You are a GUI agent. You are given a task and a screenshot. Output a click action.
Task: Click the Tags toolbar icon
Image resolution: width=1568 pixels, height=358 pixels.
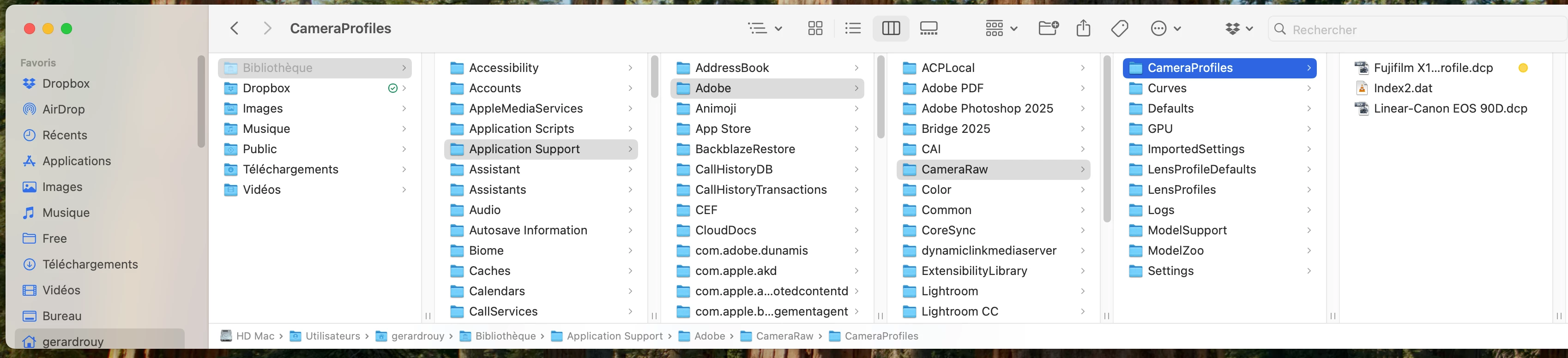click(x=1119, y=29)
